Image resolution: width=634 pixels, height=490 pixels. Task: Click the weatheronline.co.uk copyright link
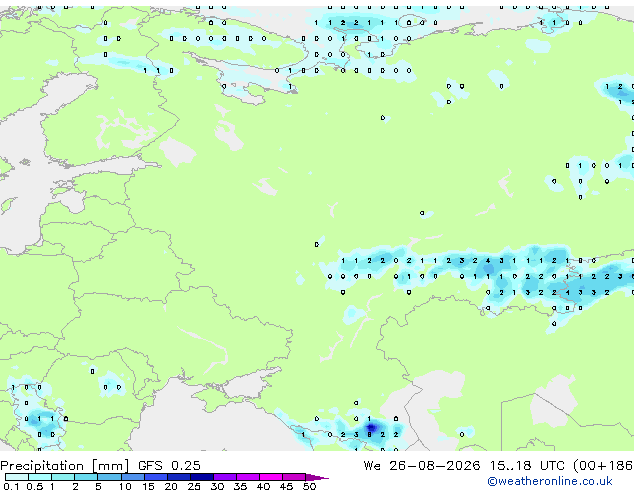pos(550,481)
